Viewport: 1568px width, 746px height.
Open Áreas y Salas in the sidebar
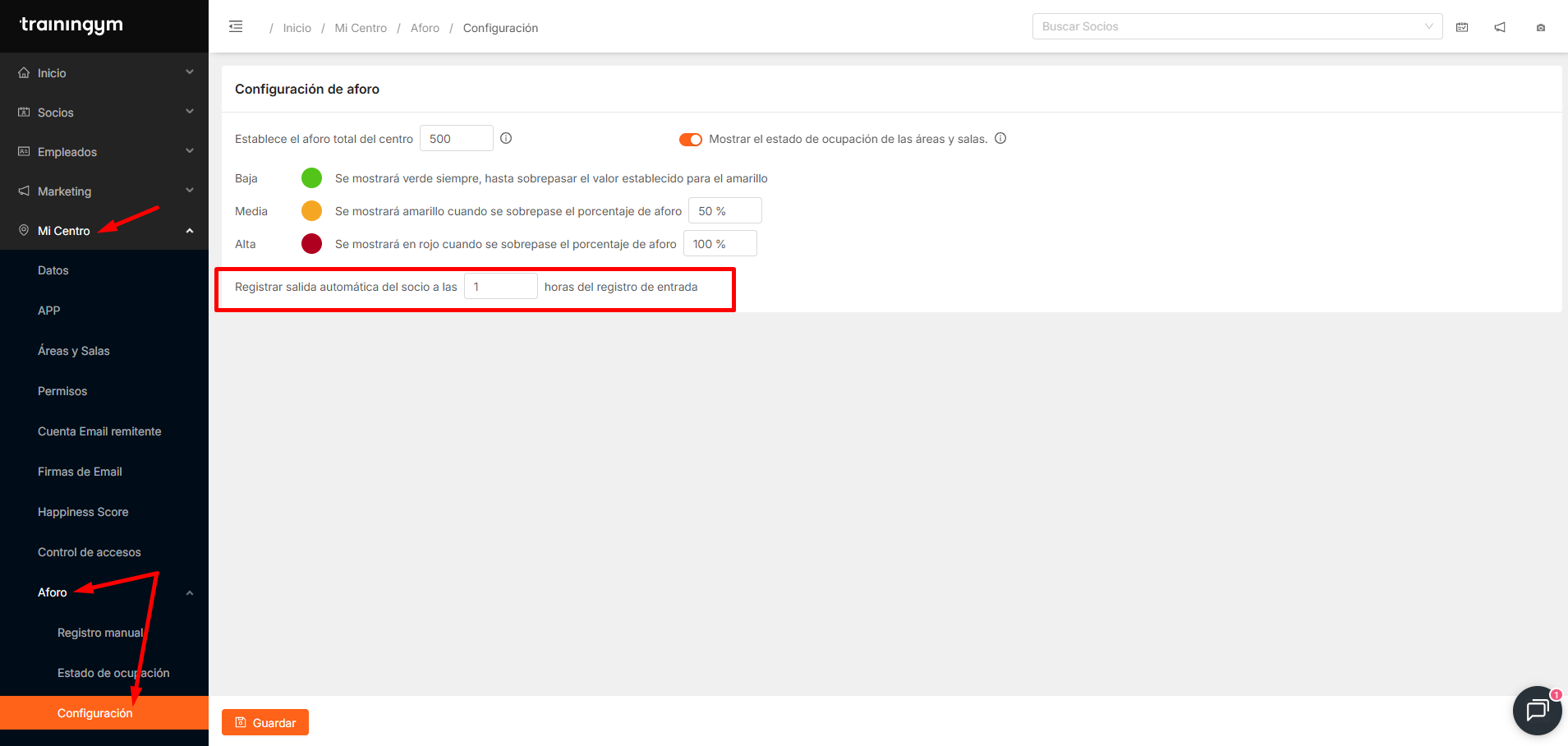[74, 351]
